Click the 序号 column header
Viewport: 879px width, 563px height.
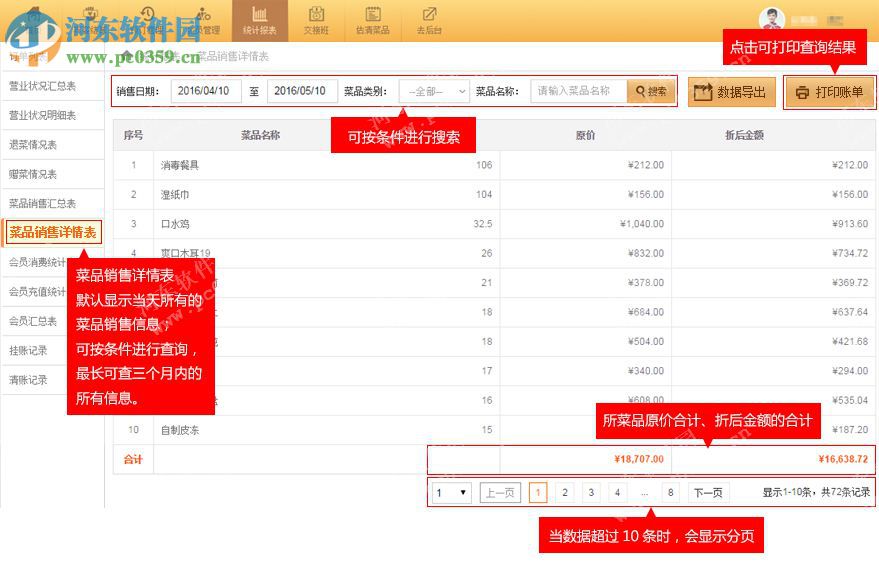click(133, 135)
